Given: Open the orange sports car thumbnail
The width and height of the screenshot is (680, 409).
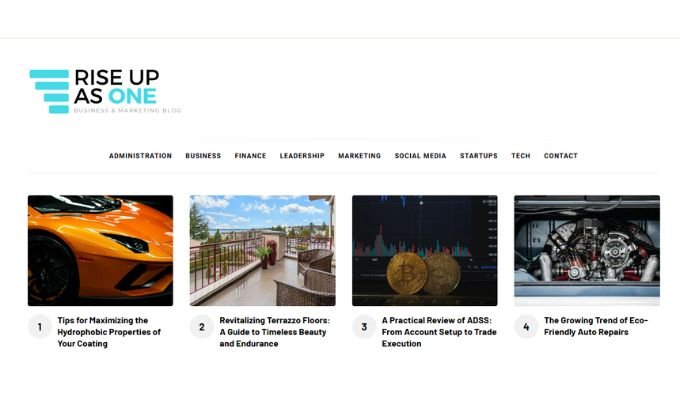Looking at the screenshot, I should pyautogui.click(x=101, y=251).
